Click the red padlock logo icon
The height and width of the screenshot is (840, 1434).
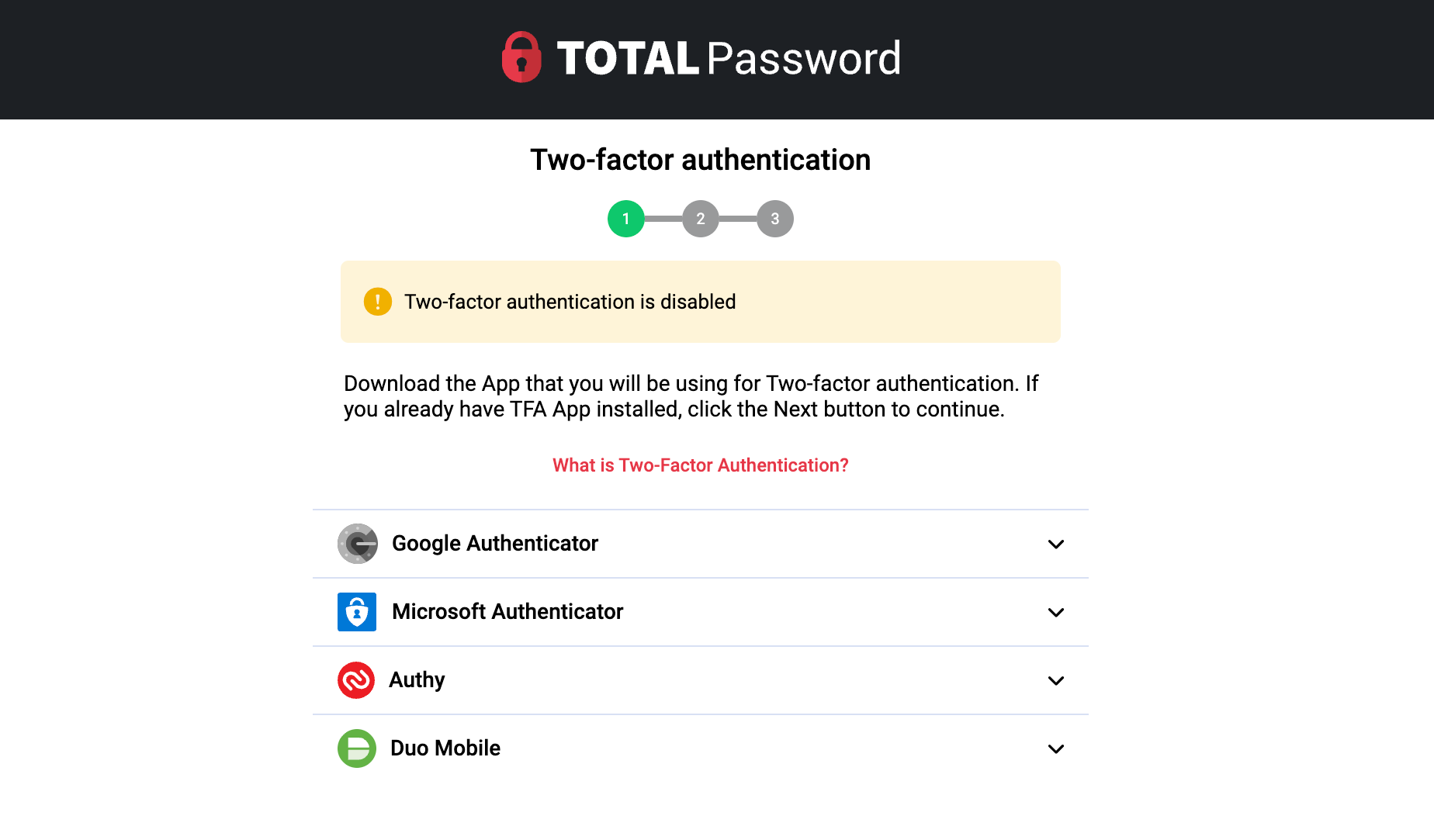[x=521, y=57]
